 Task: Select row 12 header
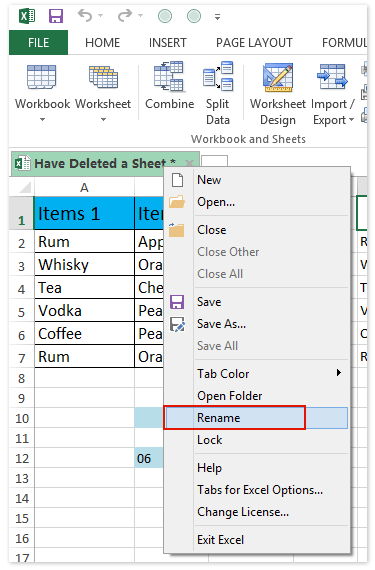21,458
